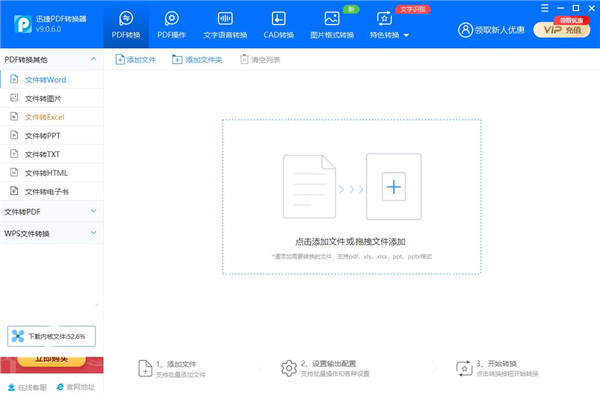Select 文件转Word in sidebar
The height and width of the screenshot is (396, 600).
52,80
